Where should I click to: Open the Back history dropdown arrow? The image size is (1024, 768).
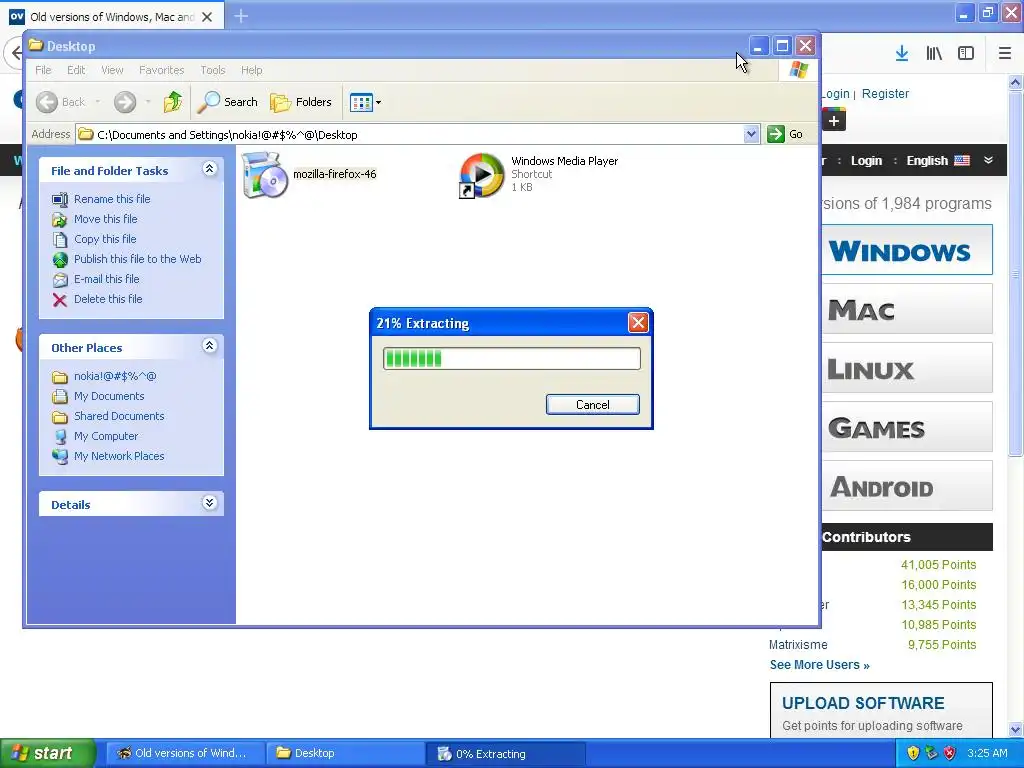click(x=97, y=102)
